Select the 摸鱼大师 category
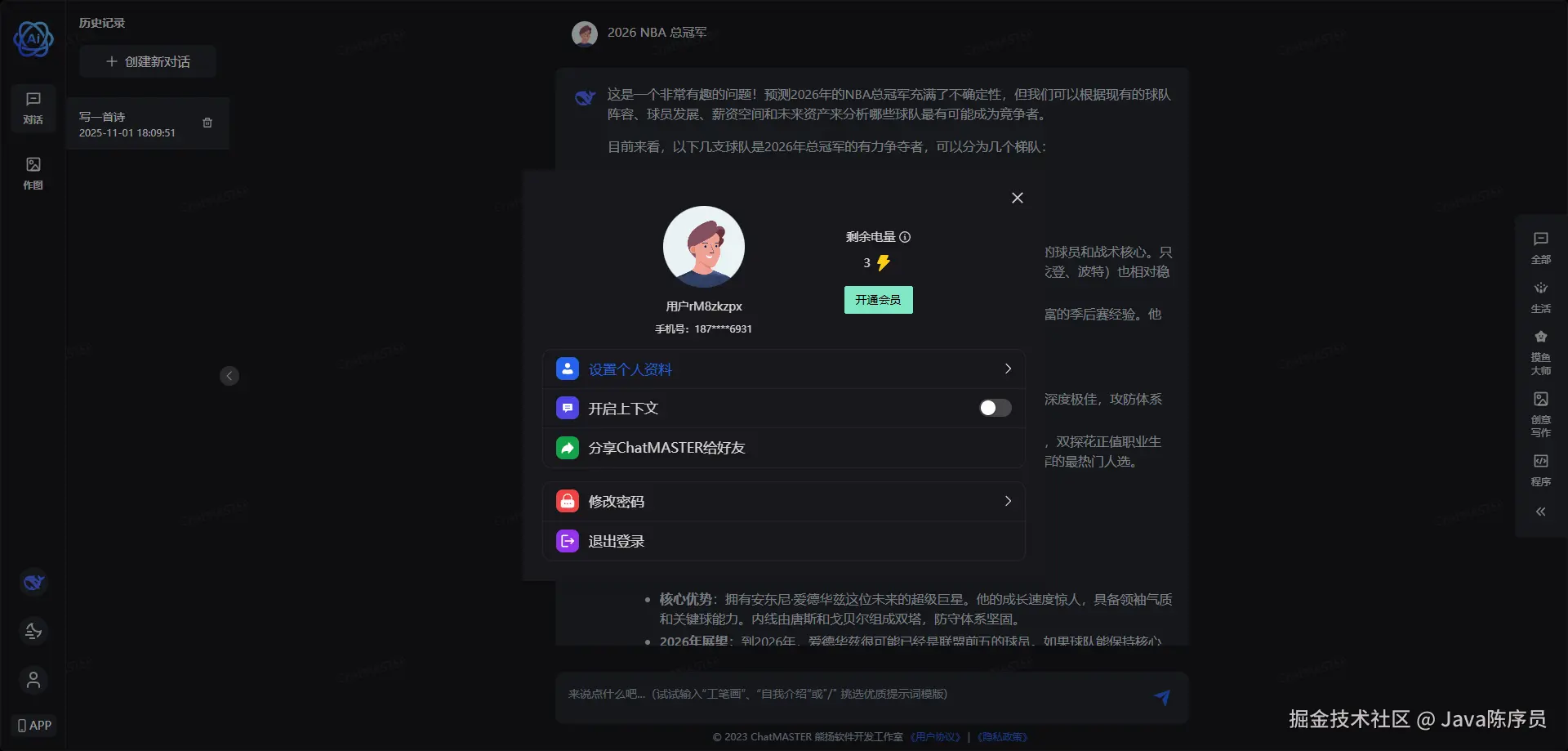Viewport: 1568px width, 751px height. [1541, 352]
